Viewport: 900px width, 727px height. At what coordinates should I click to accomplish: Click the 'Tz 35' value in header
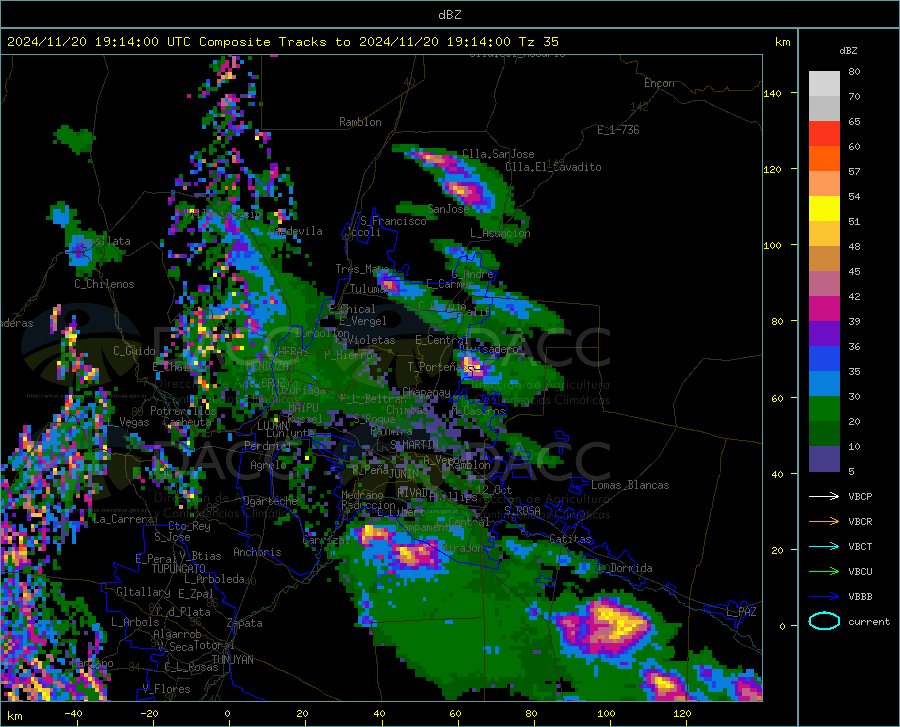point(538,42)
